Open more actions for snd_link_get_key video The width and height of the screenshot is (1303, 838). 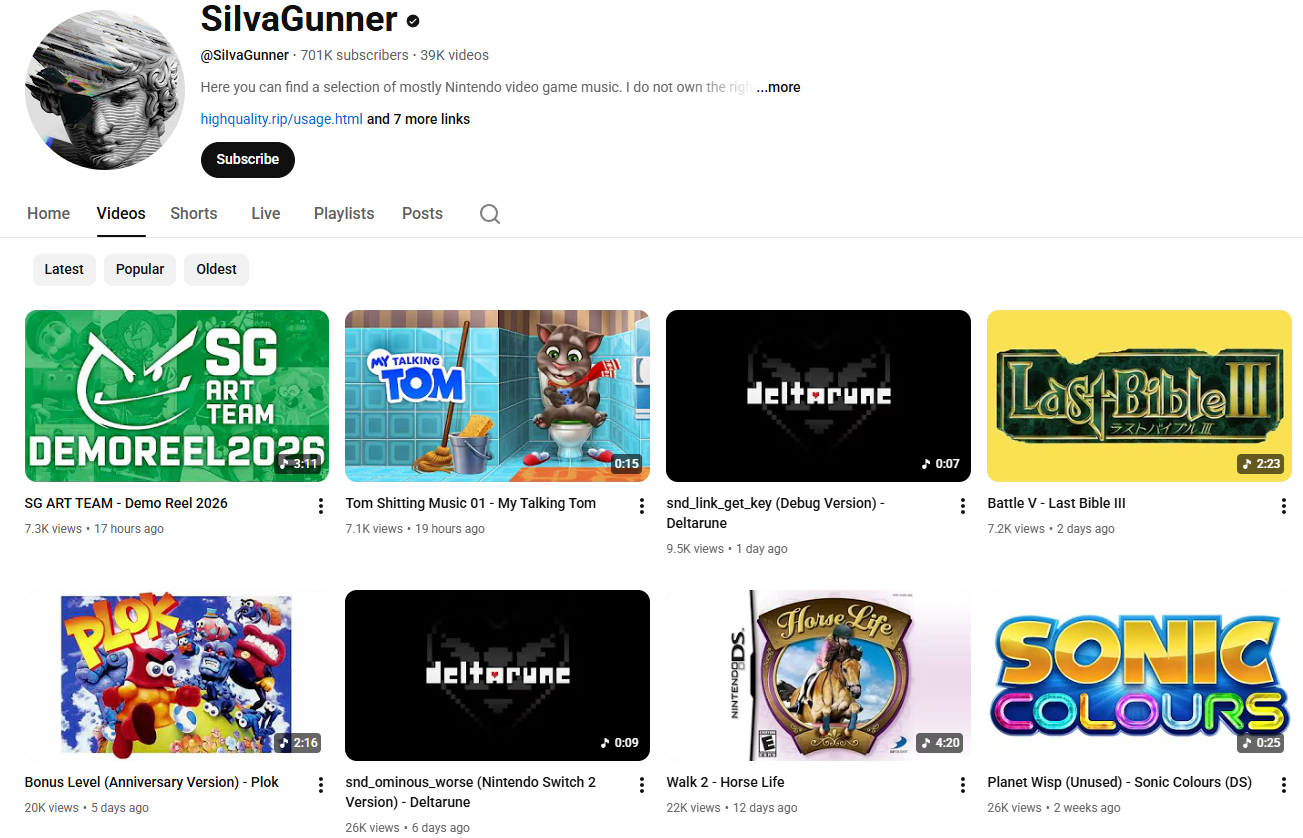(x=963, y=506)
